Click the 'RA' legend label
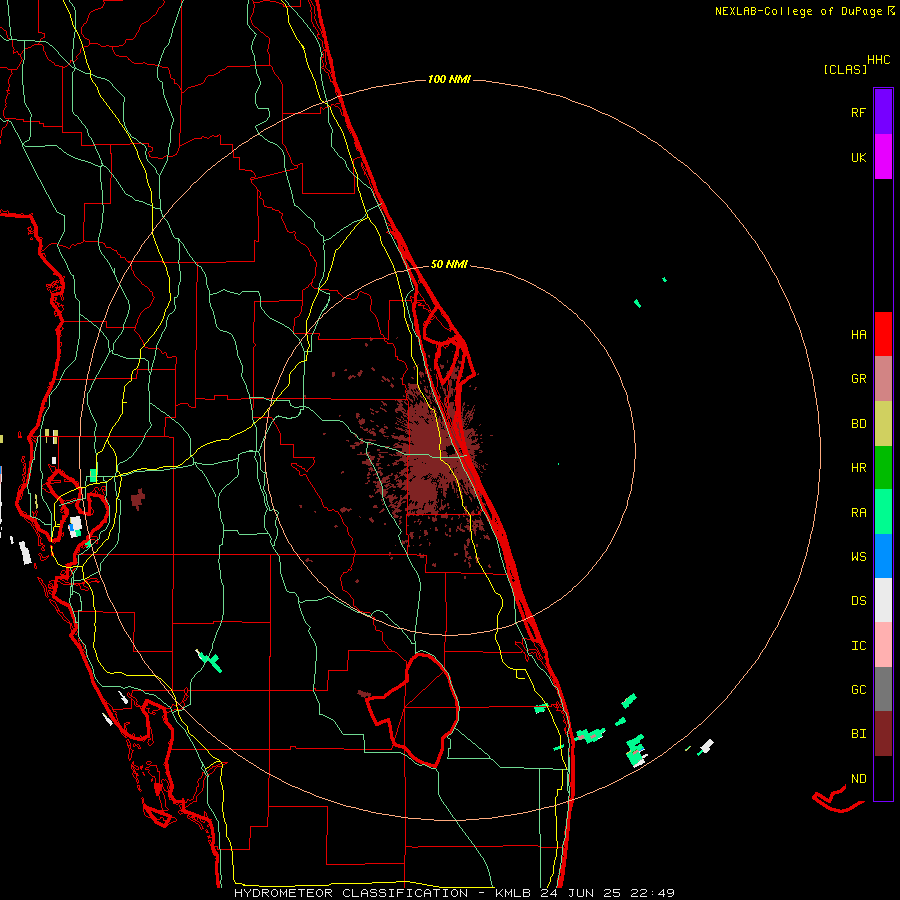This screenshot has height=900, width=900. tap(858, 512)
